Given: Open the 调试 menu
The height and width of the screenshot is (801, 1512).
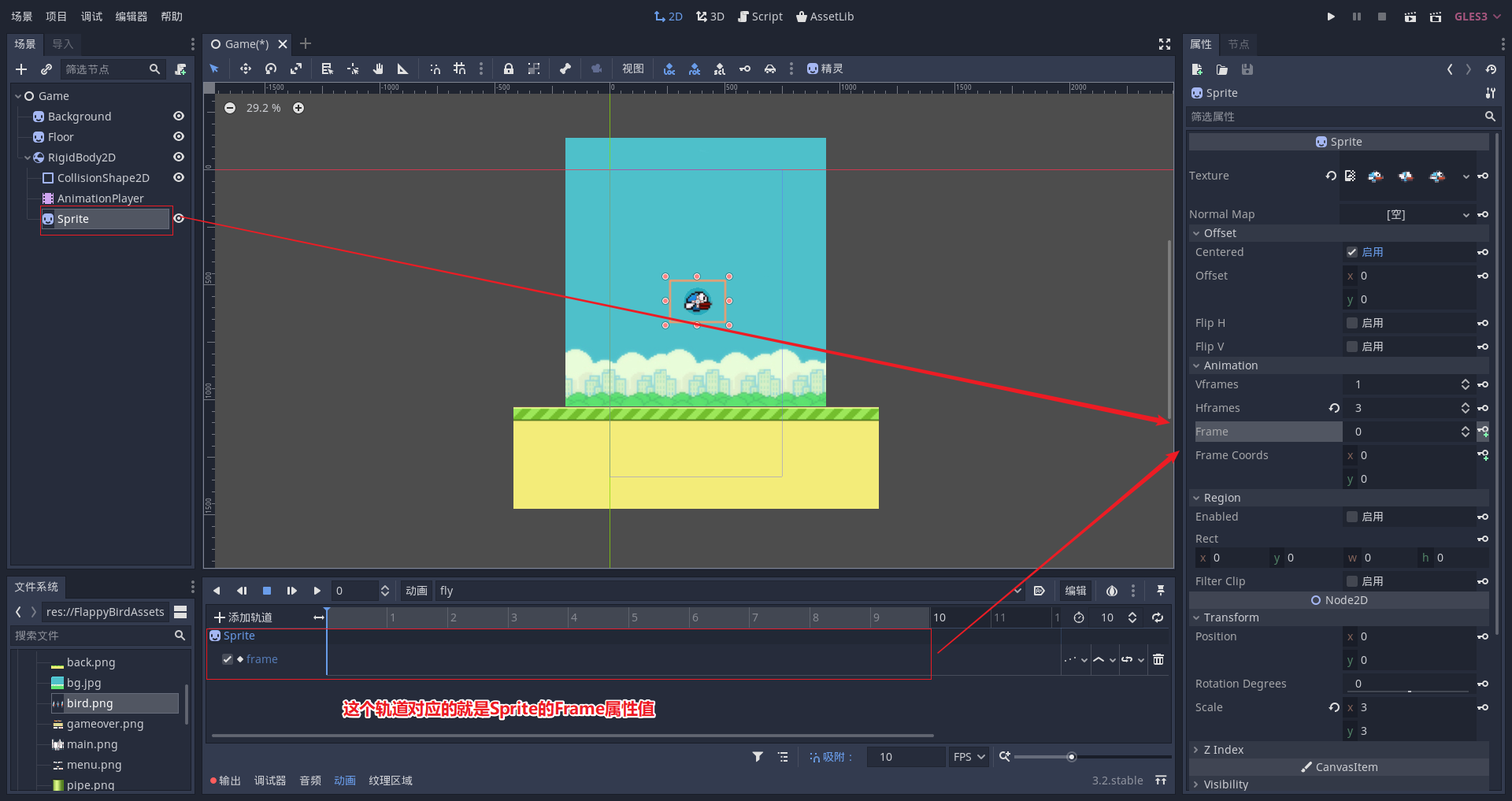Looking at the screenshot, I should (91, 17).
